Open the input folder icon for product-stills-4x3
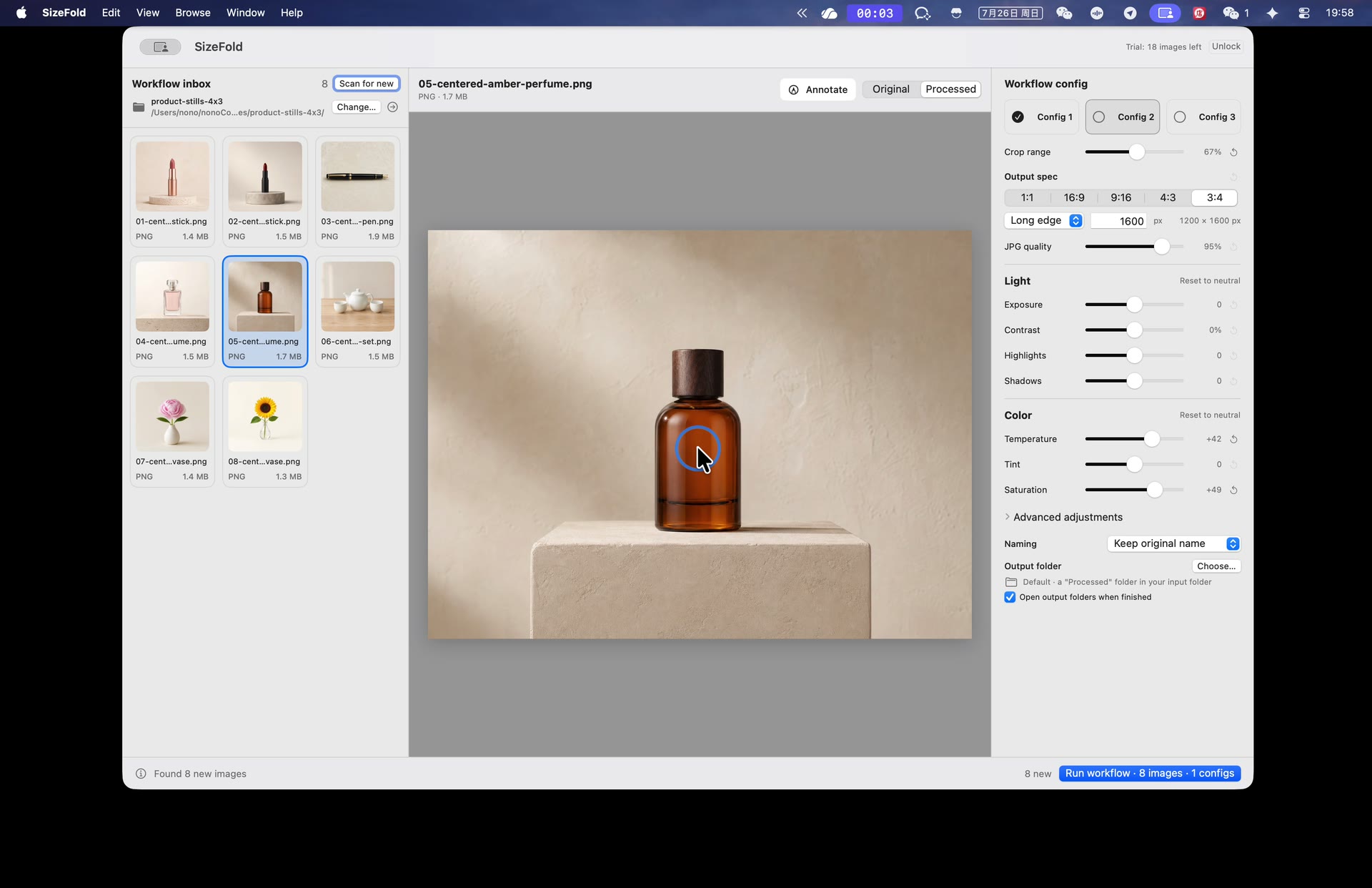1372x888 pixels. click(x=139, y=107)
